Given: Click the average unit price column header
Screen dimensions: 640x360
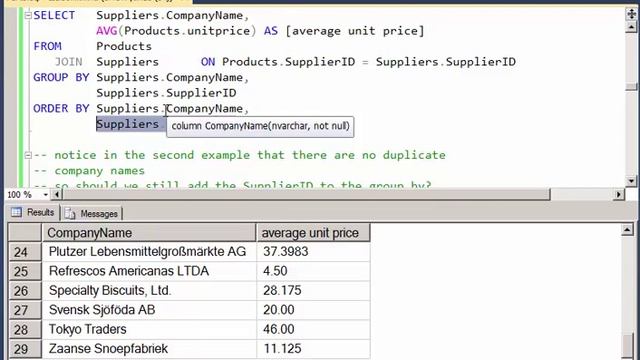Looking at the screenshot, I should (313, 233).
